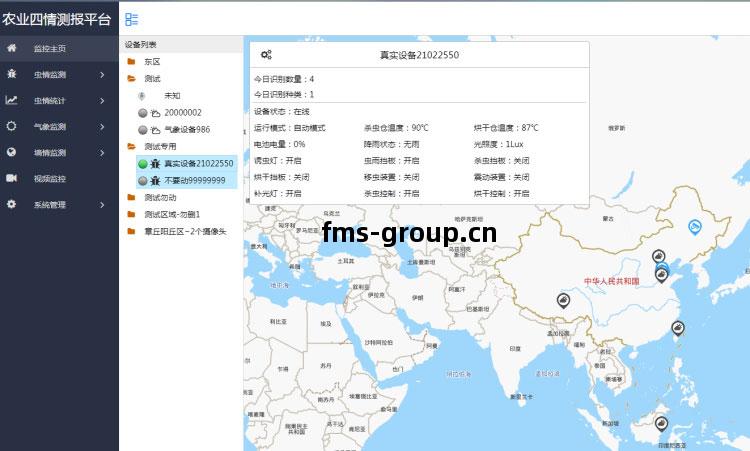
Task: Expand the 虫情统计 submenu chevron
Action: point(102,100)
